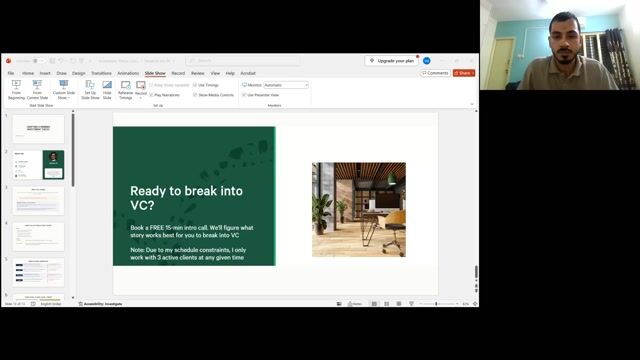Select slide 1 thumbnail
This screenshot has height=360, width=640.
pos(38,129)
